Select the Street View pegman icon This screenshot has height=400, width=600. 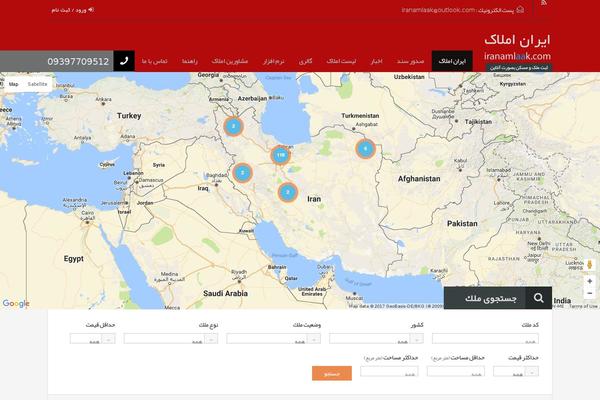pos(589,264)
